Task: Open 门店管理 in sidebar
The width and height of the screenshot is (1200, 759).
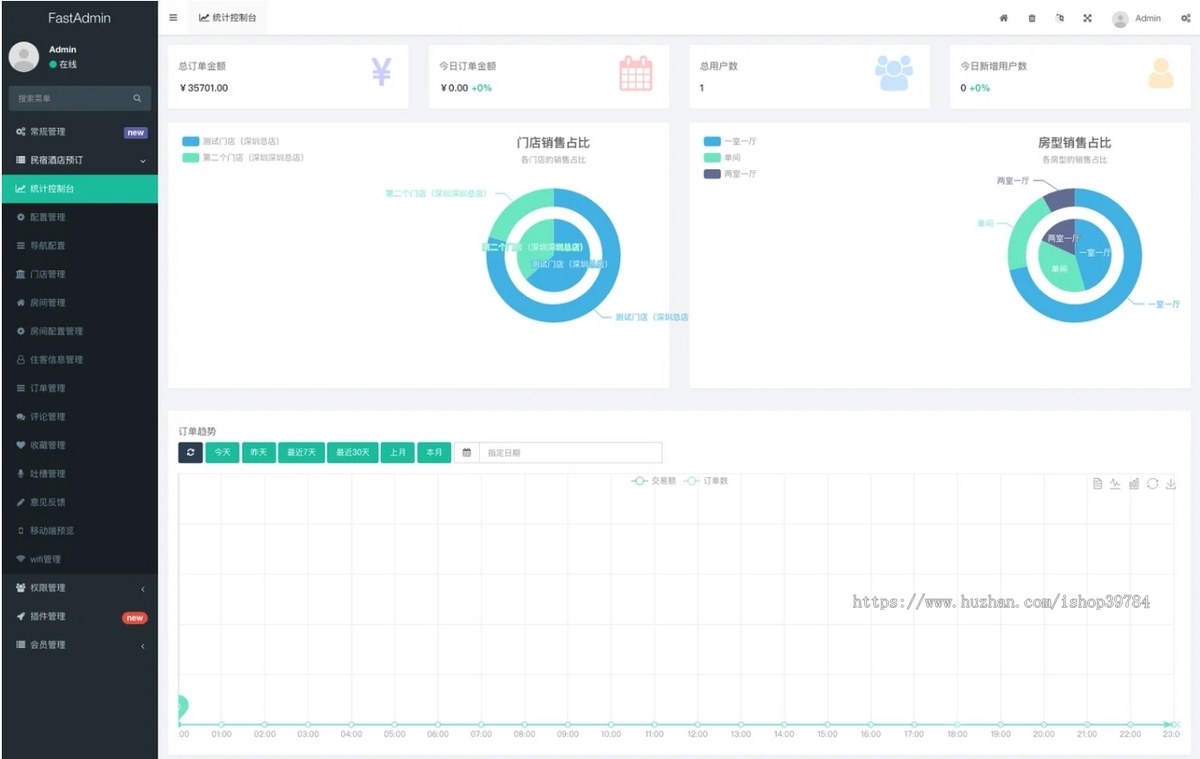Action: 79,274
